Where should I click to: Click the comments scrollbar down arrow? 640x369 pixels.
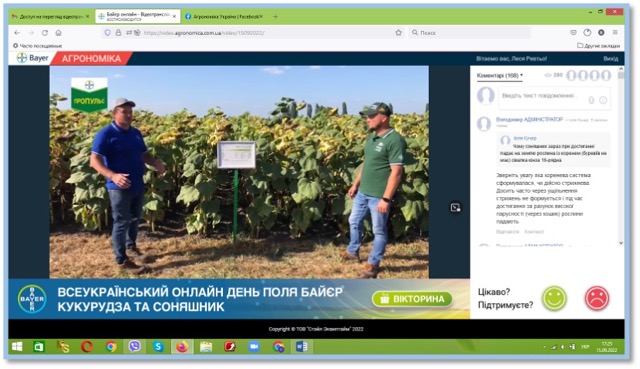621,243
